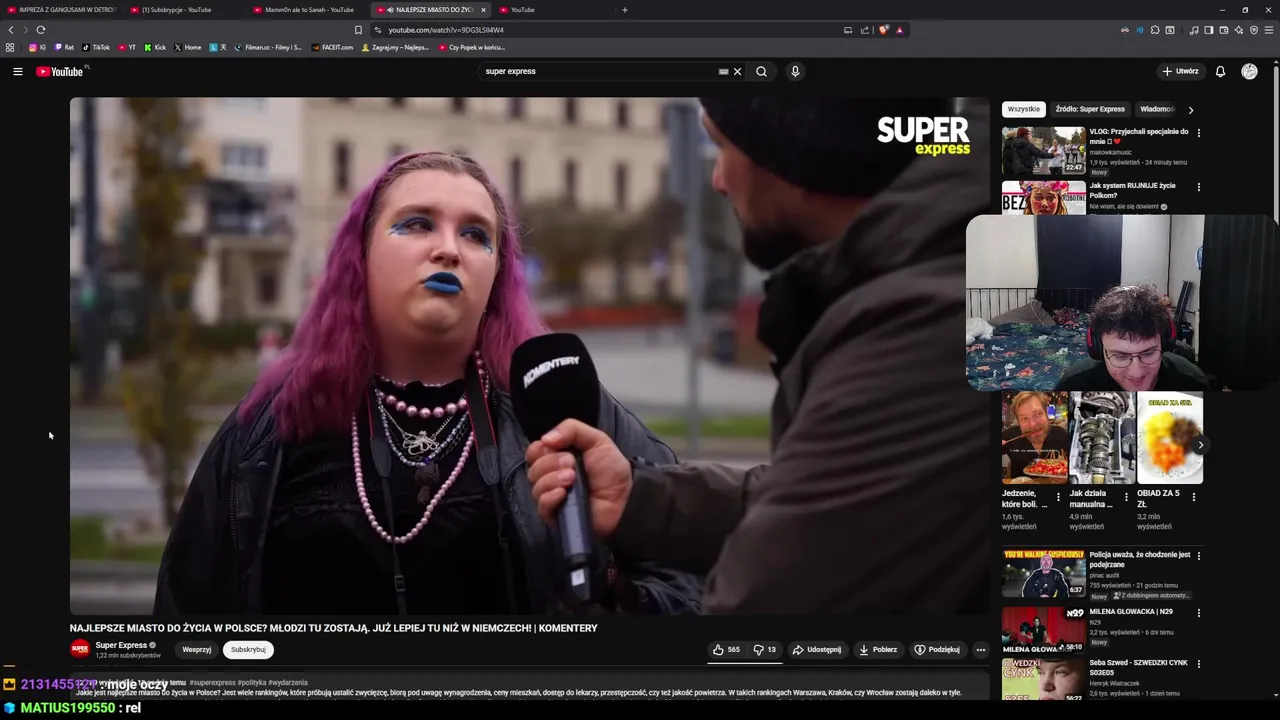Open Policja uważa video thumbnail
Viewport: 1280px width, 720px height.
tap(1043, 574)
